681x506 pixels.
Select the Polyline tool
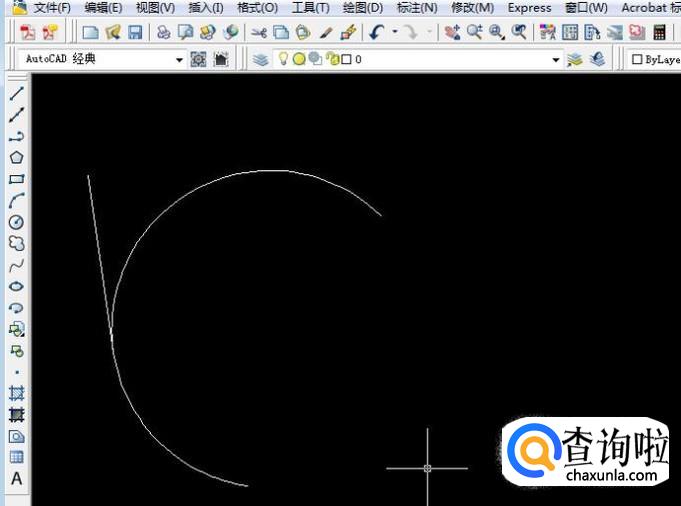(17, 136)
